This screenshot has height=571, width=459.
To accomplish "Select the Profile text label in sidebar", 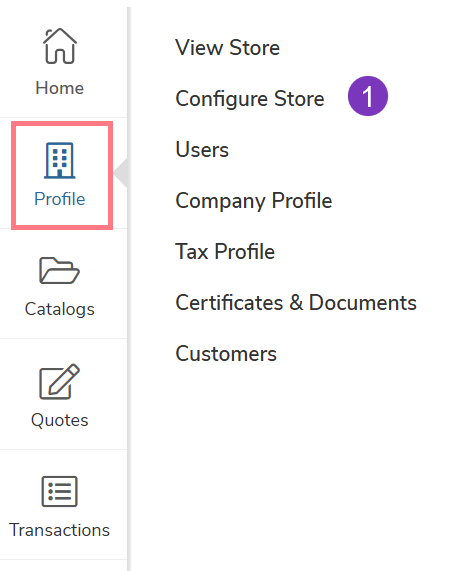I will 60,199.
